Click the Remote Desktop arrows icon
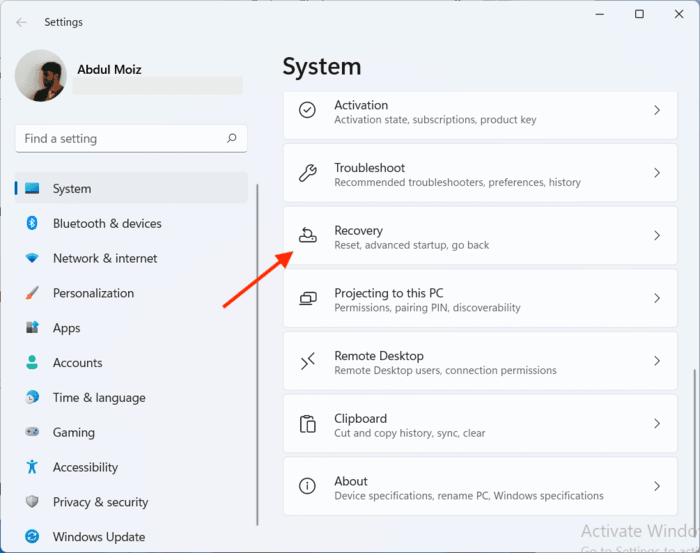This screenshot has width=700, height=553. 308,361
